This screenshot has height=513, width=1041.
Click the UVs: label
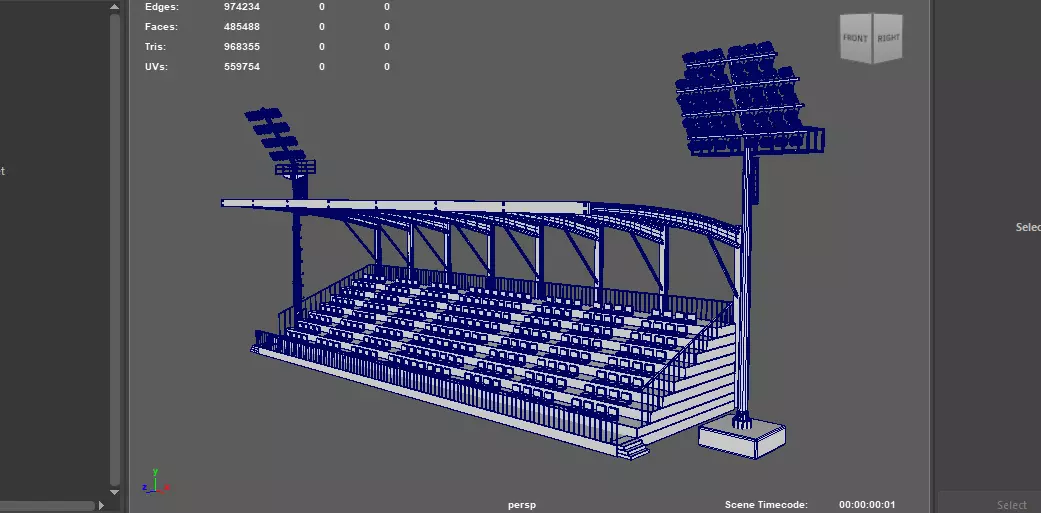156,66
